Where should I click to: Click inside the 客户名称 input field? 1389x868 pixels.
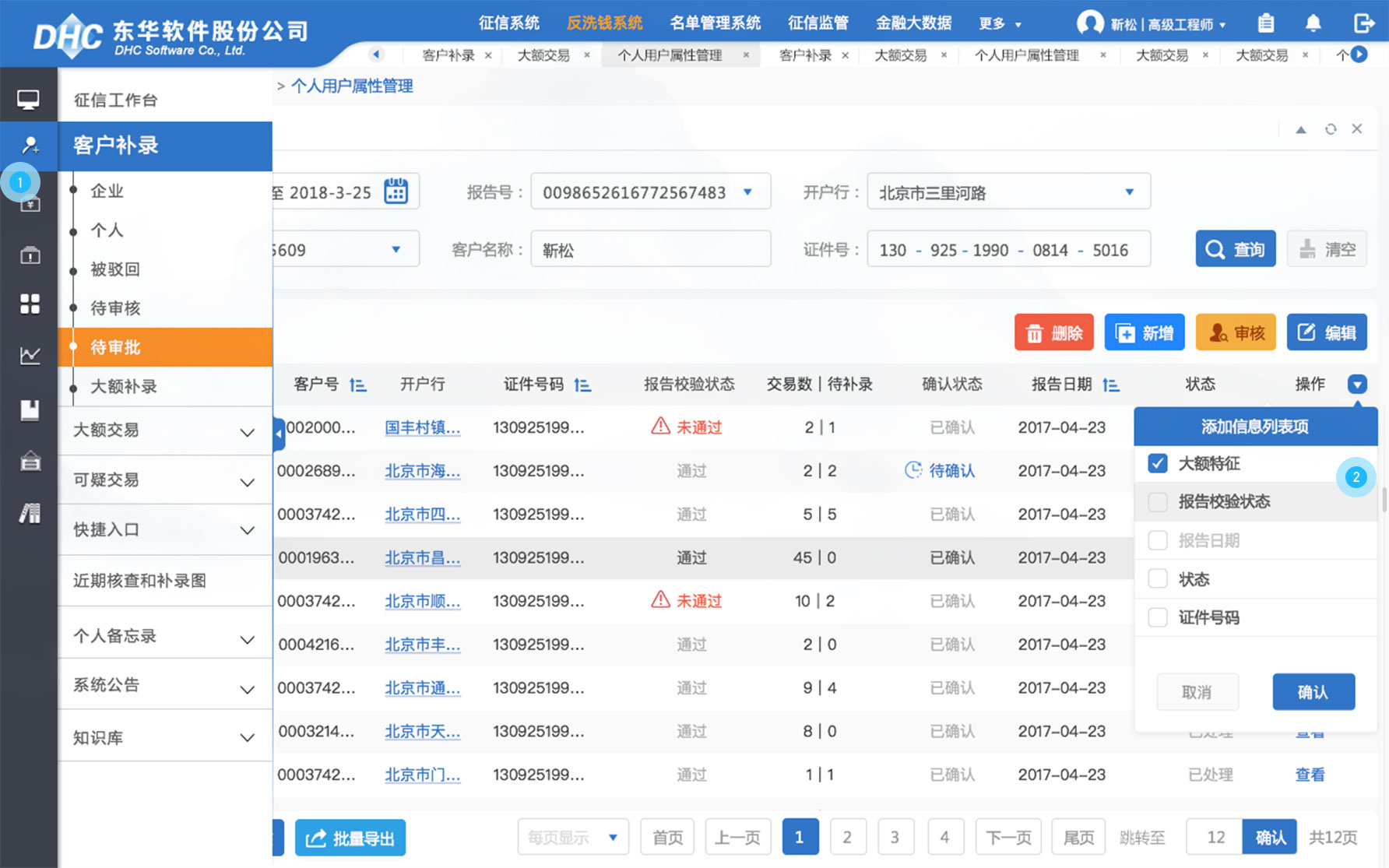[x=650, y=248]
